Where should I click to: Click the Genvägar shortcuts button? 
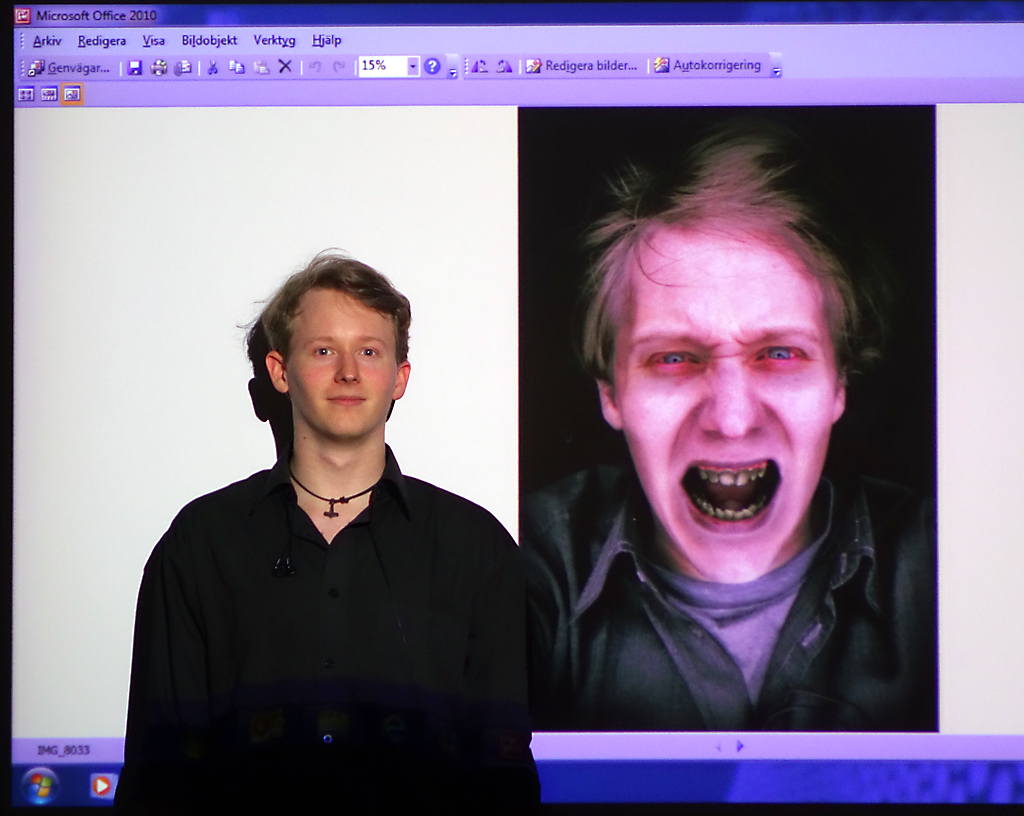coord(69,67)
